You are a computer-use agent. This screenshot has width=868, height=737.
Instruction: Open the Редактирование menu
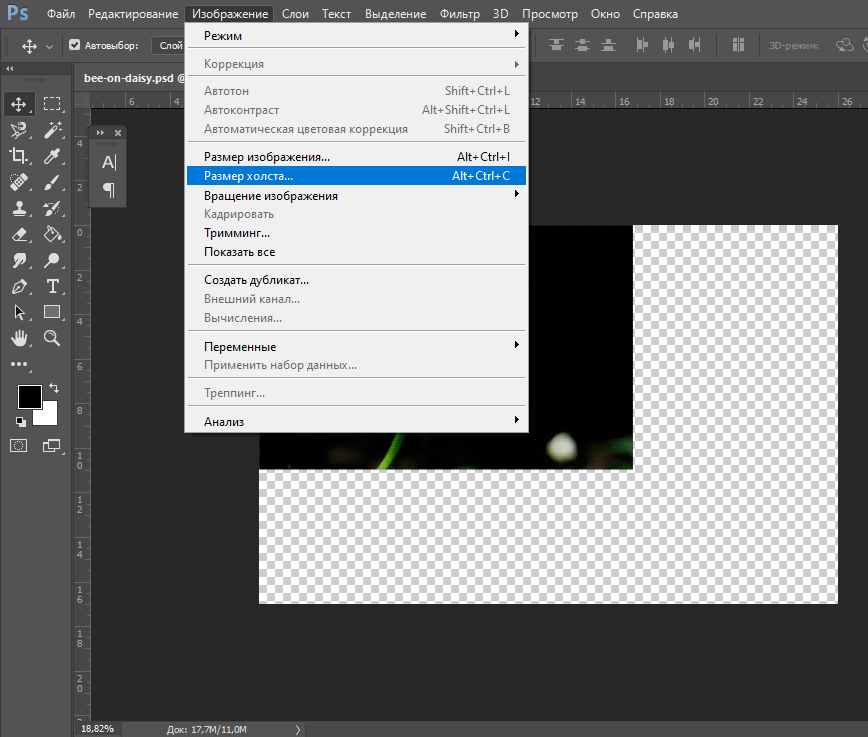(133, 14)
